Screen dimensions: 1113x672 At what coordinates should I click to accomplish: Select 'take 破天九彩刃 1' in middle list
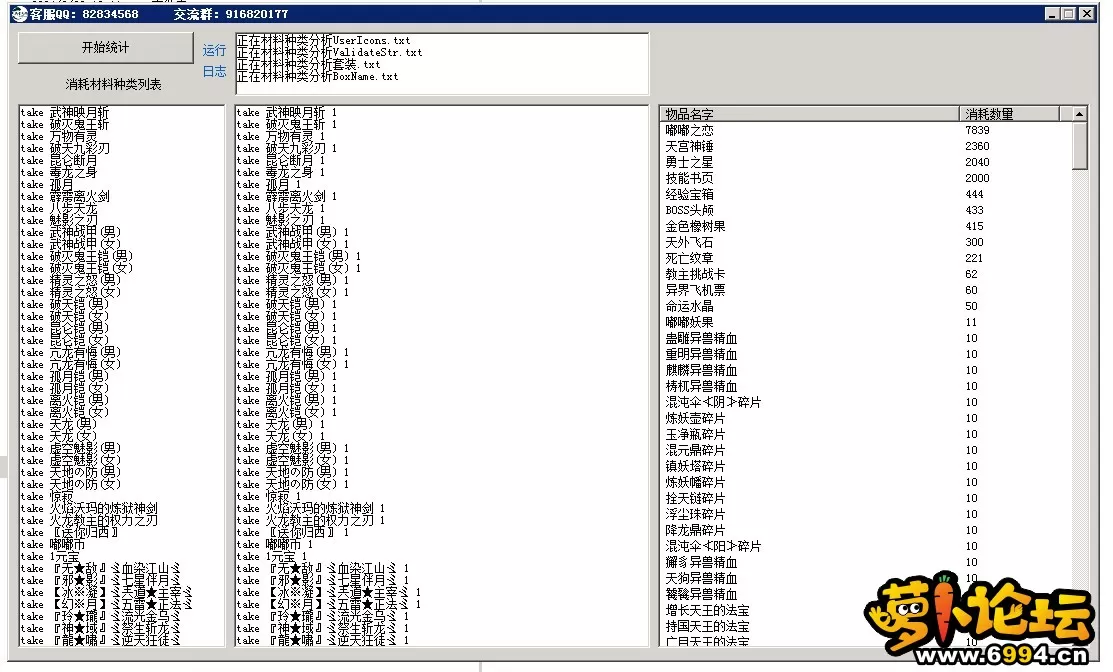287,148
